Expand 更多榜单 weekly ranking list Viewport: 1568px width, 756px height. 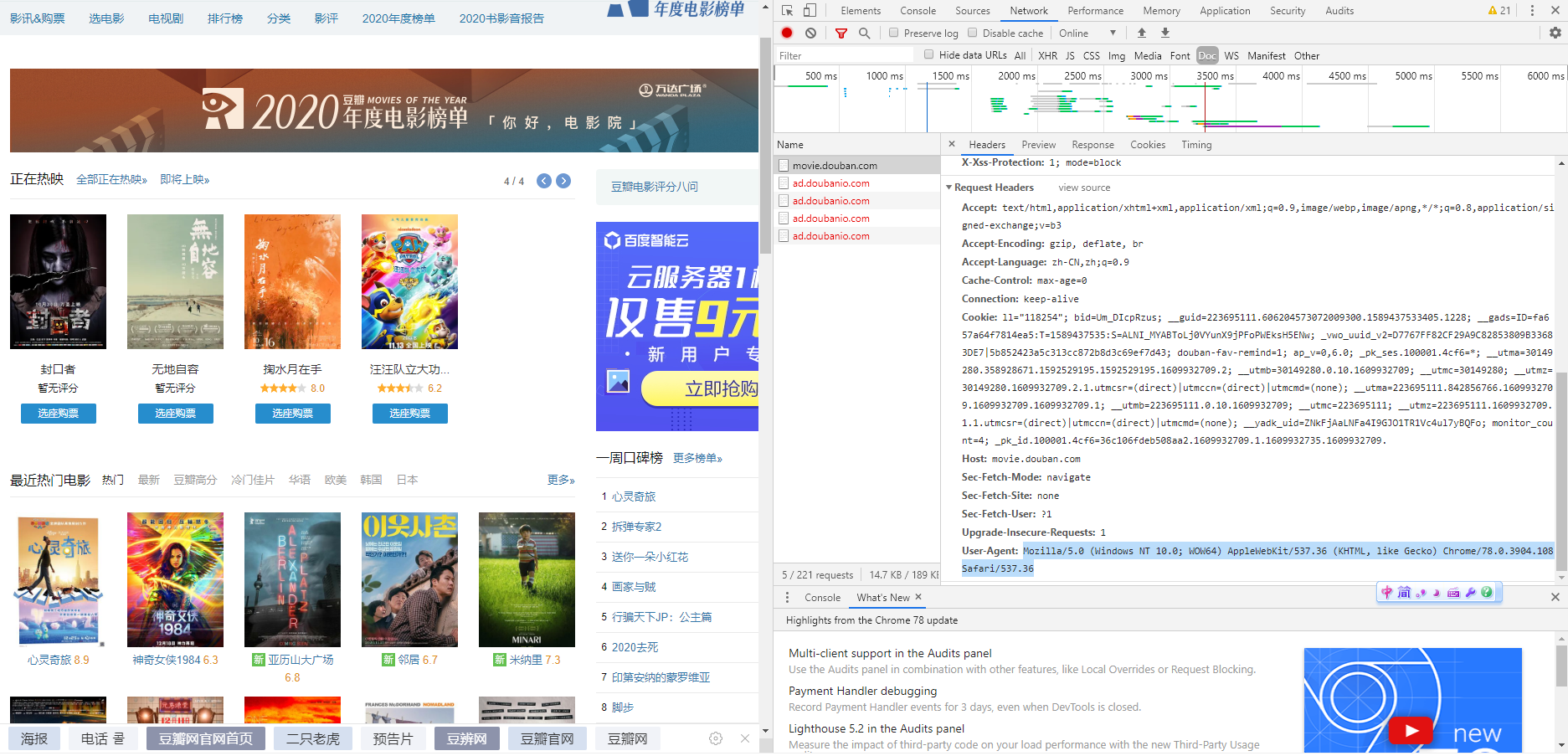697,458
